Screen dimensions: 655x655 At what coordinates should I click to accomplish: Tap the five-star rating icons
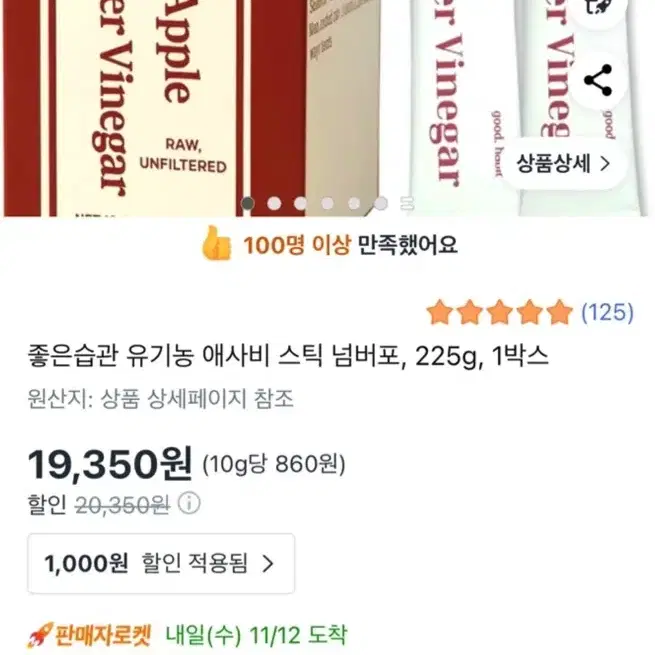(500, 312)
